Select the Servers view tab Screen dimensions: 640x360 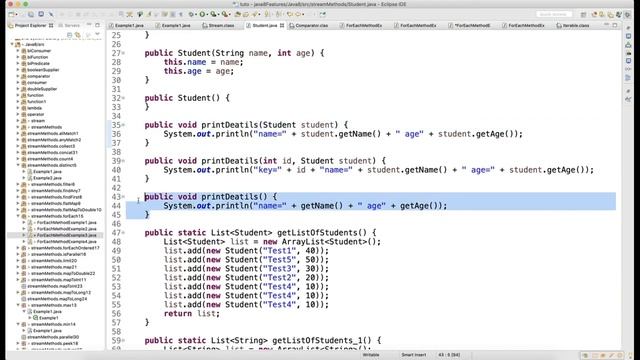pyautogui.click(x=69, y=25)
